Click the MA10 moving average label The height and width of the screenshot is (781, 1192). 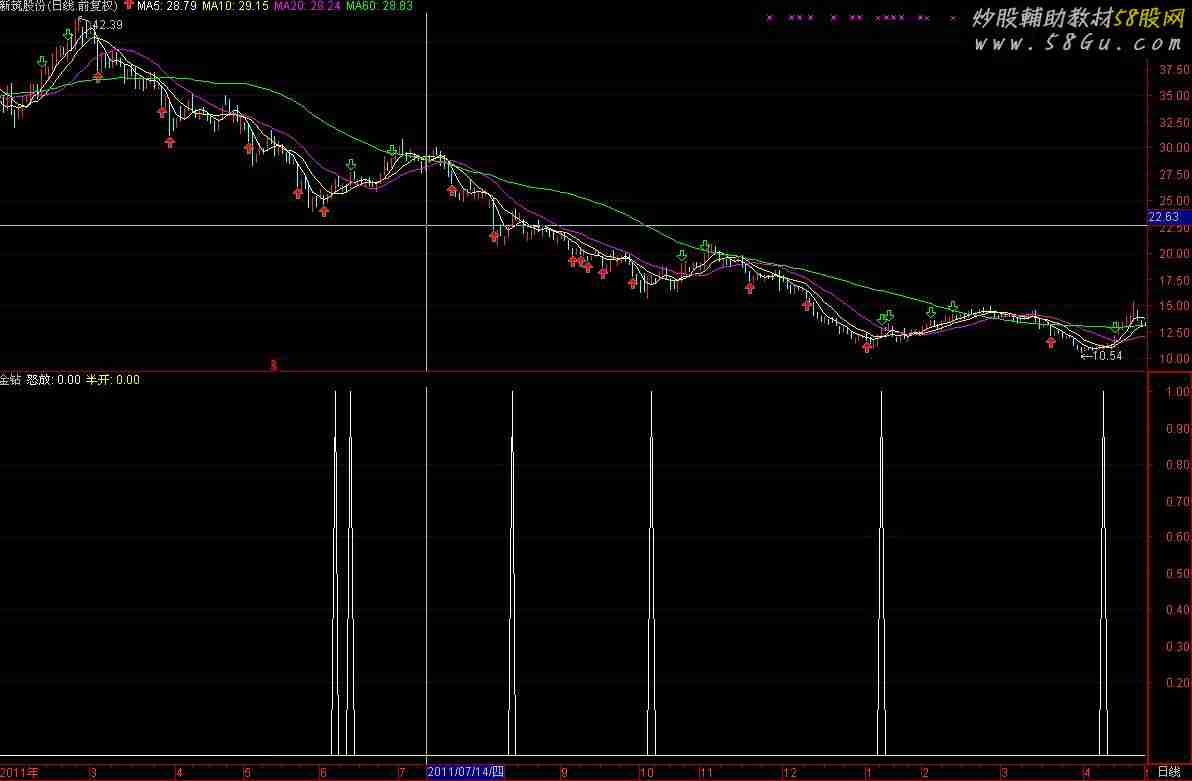(x=235, y=6)
